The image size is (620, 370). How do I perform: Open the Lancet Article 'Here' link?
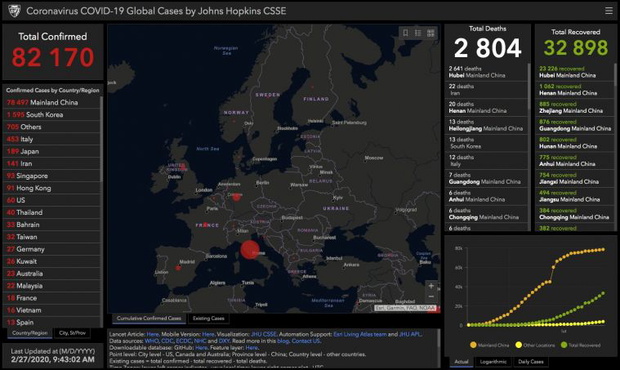click(152, 334)
